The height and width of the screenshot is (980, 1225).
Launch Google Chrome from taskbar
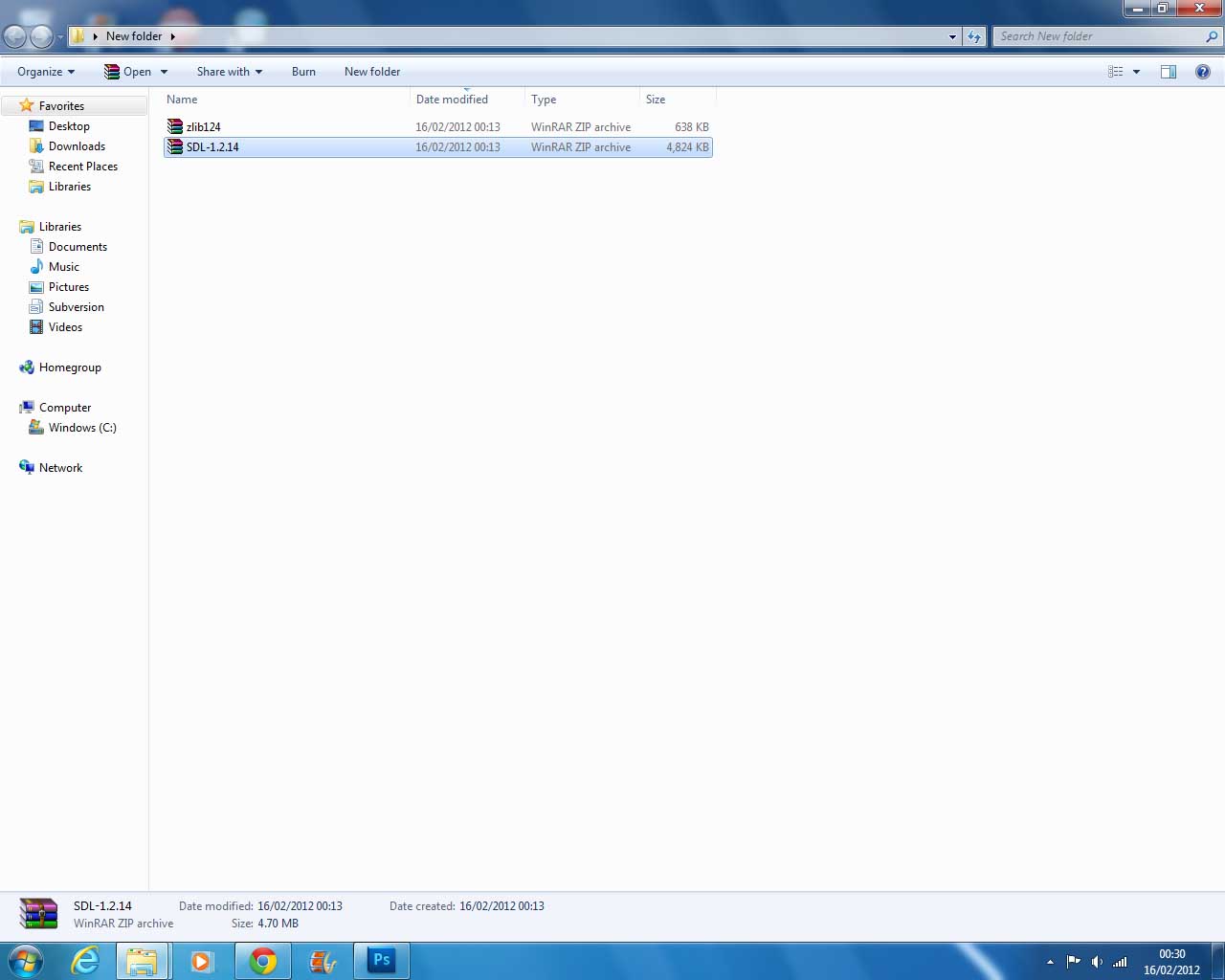point(263,961)
